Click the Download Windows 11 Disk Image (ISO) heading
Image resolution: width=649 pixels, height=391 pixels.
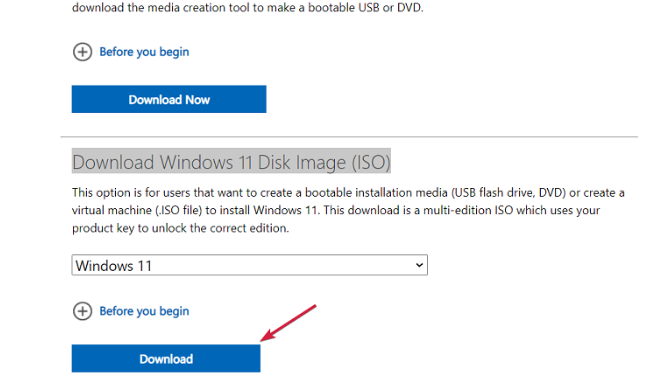tap(231, 162)
